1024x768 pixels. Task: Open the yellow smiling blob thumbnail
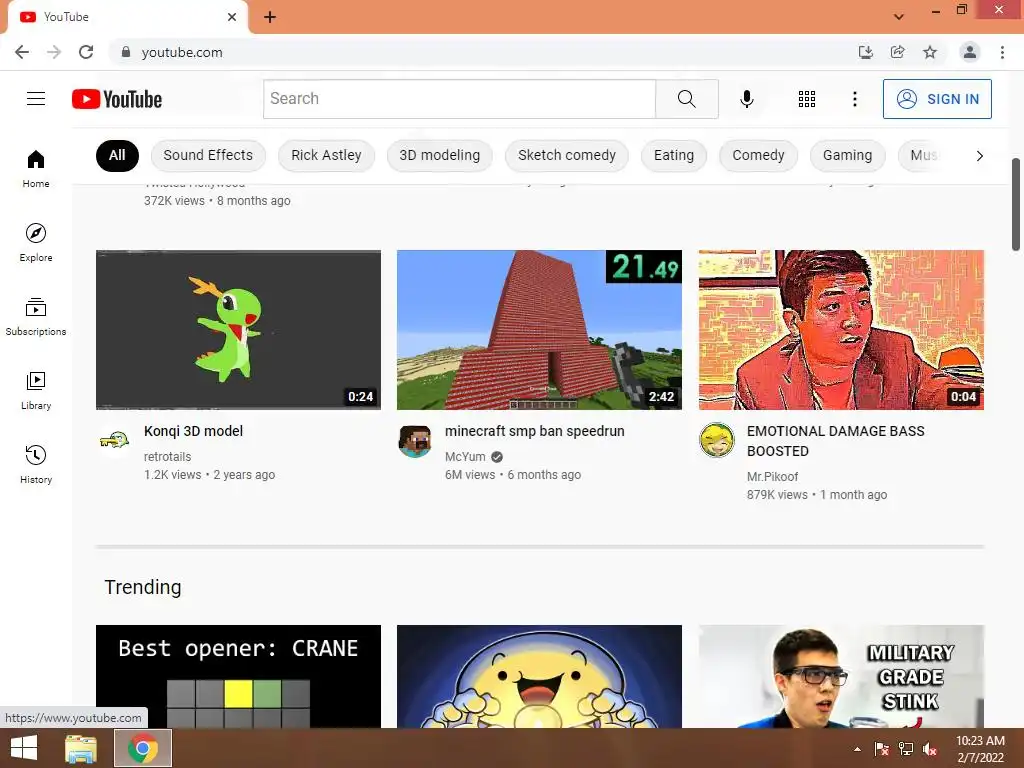[x=539, y=676]
